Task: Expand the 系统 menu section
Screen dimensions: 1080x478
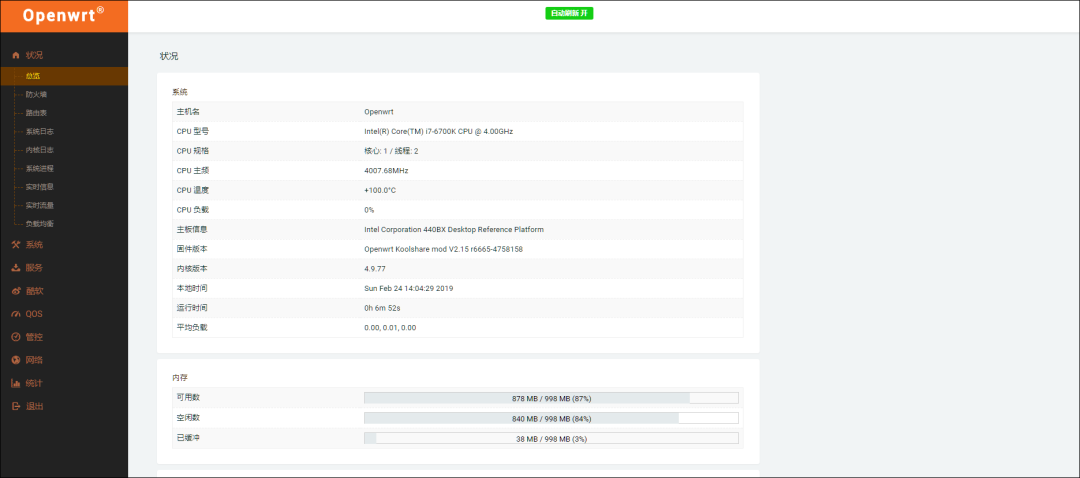Action: [35, 245]
